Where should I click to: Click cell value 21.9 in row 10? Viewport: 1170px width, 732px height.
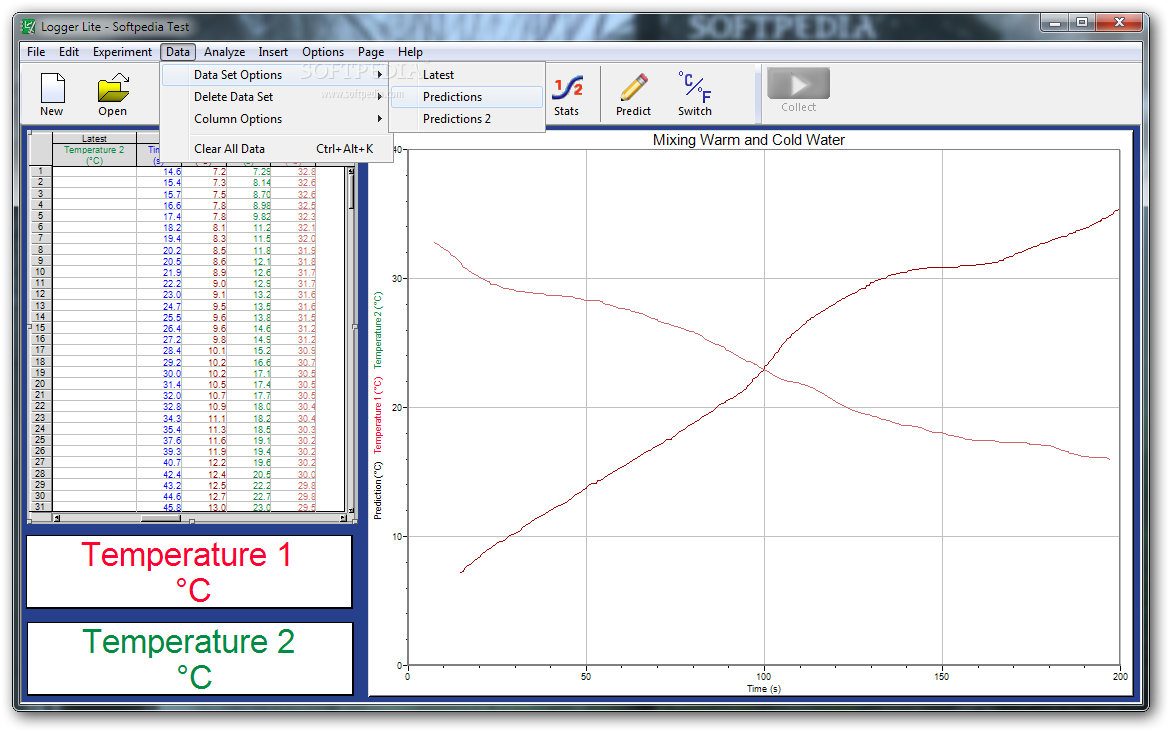point(172,272)
